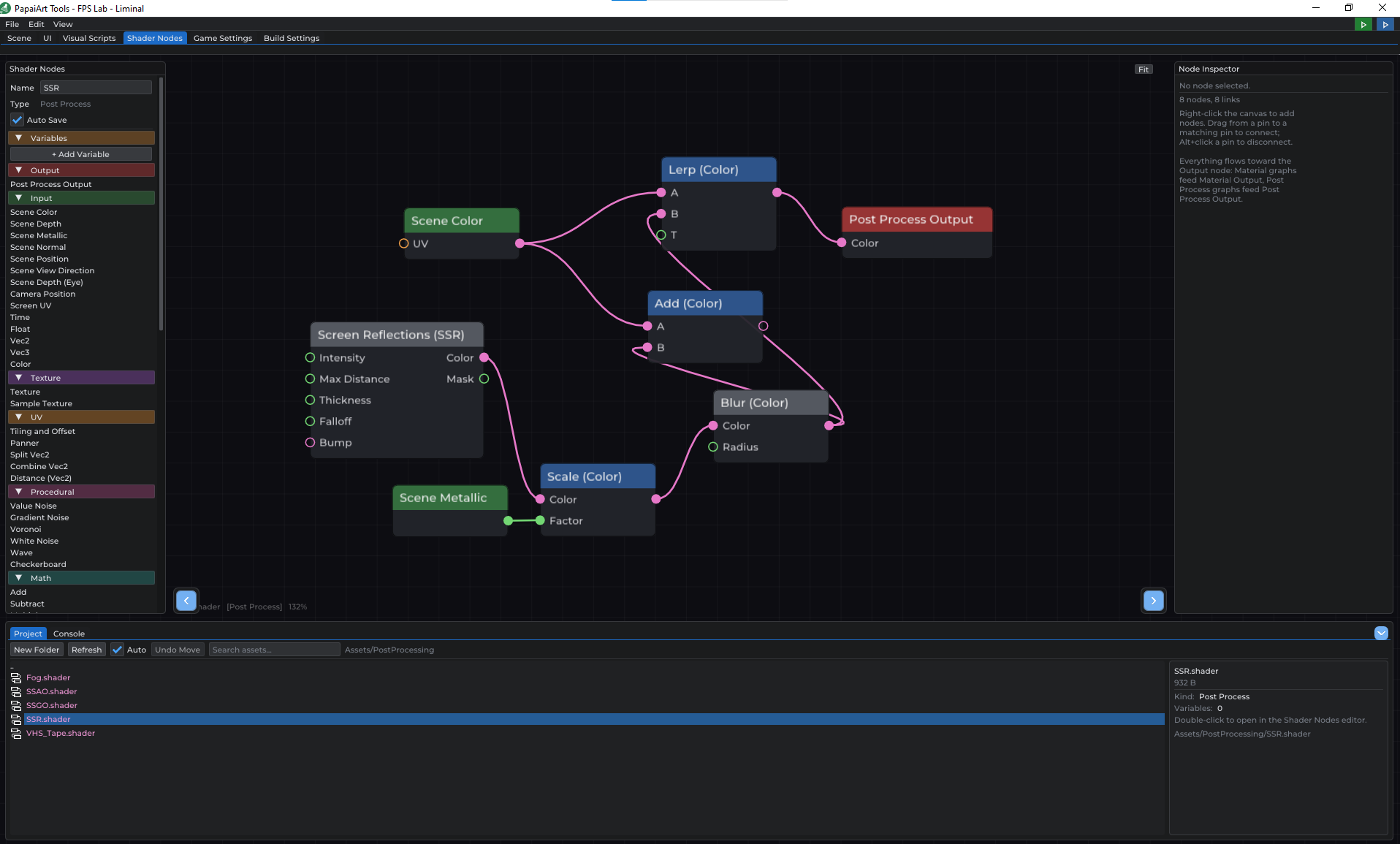Select the SSR.shader file row
The width and height of the screenshot is (1400, 844).
coord(587,719)
